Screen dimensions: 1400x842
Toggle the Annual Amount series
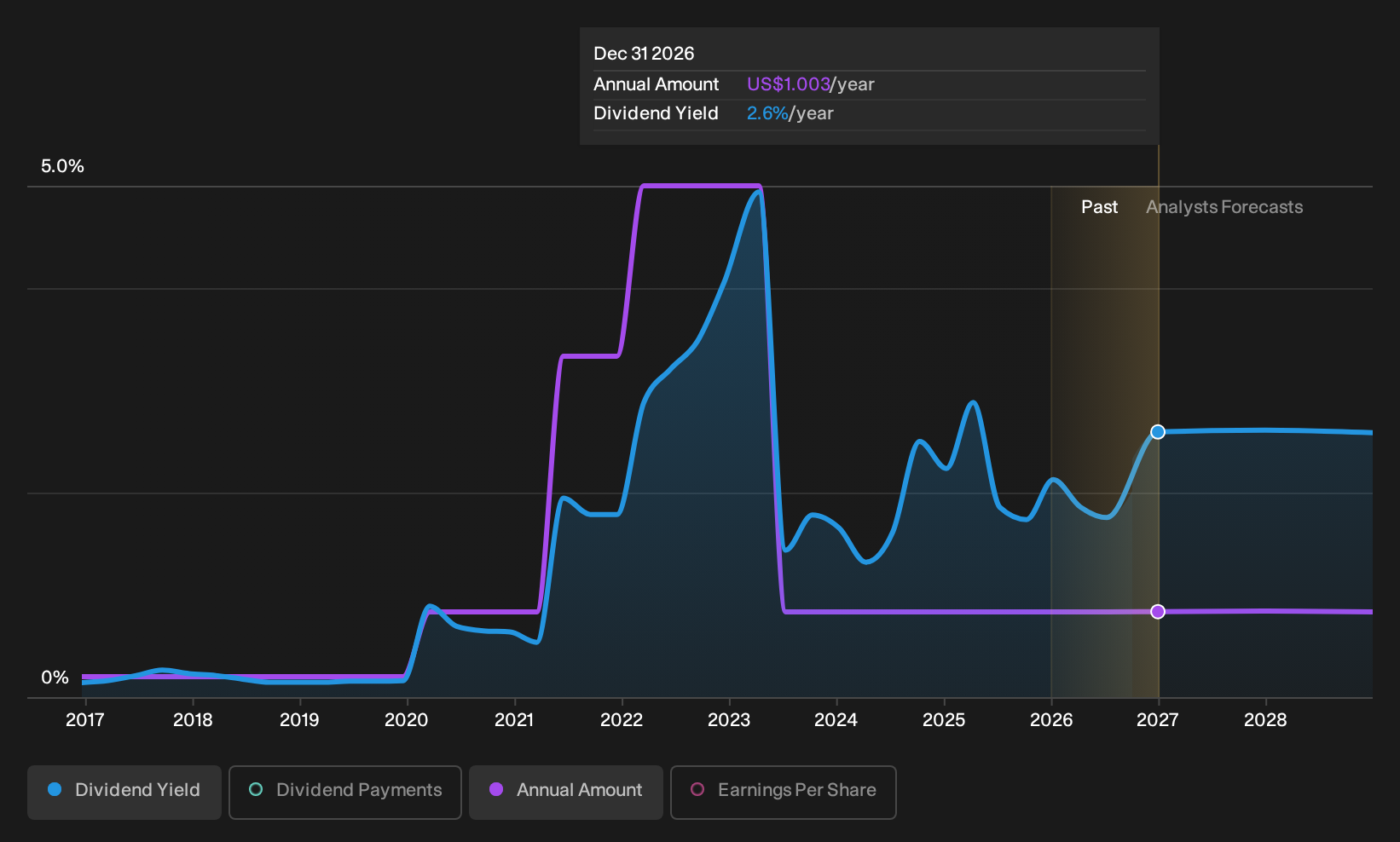[x=566, y=793]
